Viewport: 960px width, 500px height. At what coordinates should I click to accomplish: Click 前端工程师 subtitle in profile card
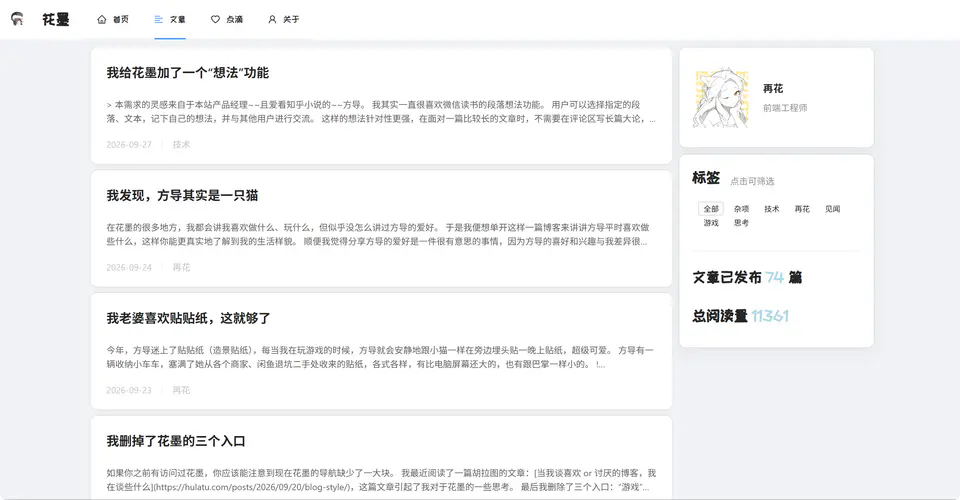click(785, 108)
